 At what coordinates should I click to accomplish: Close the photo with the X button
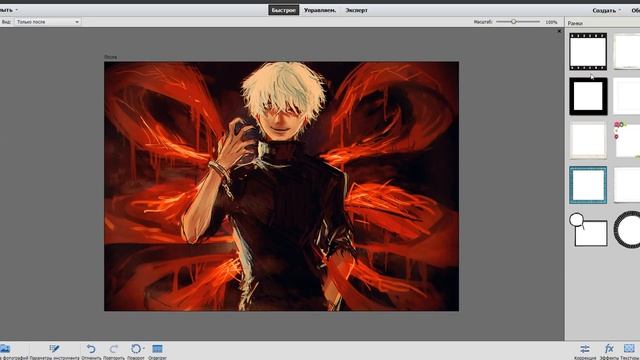[559, 31]
